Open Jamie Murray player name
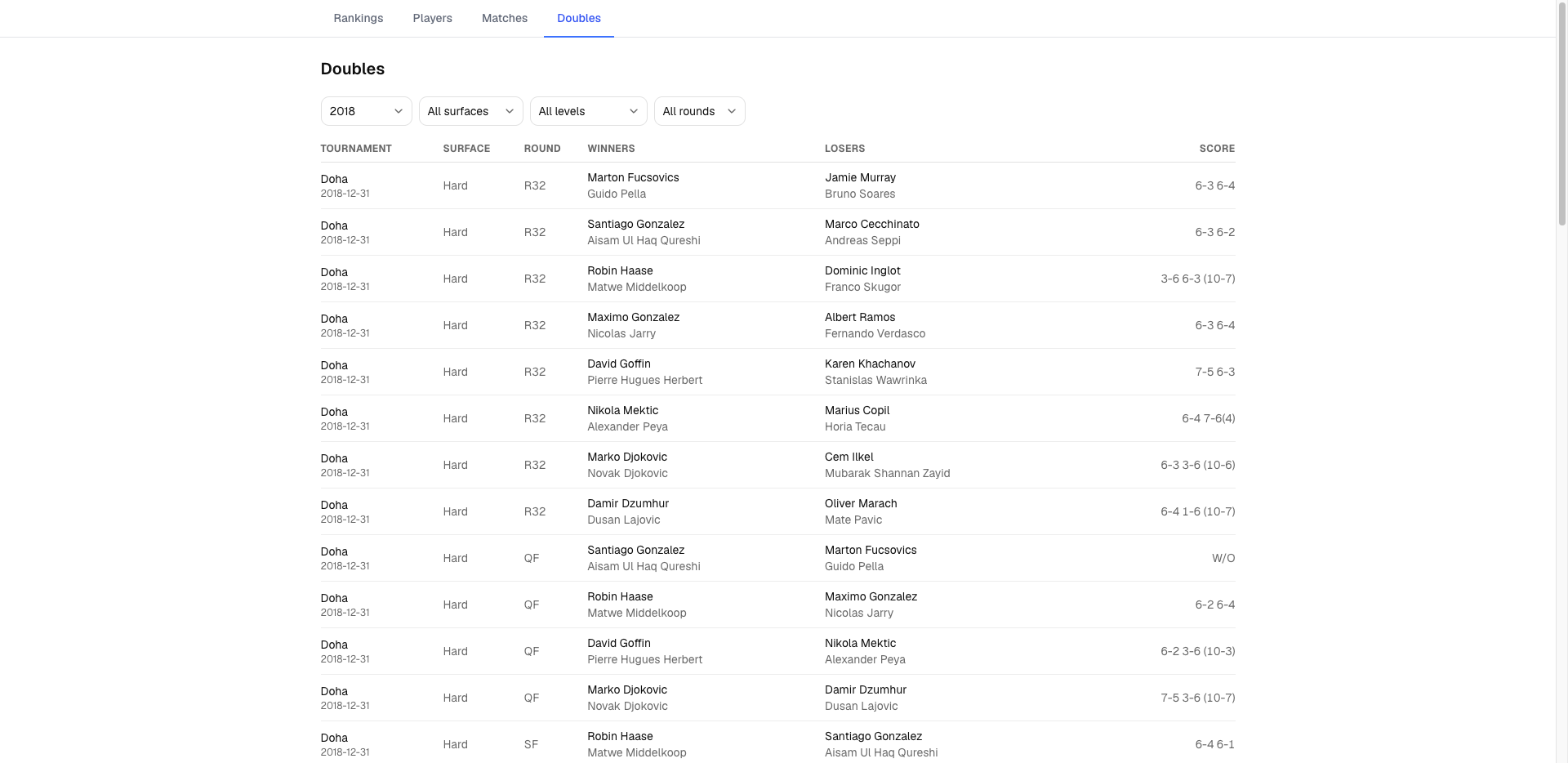The image size is (1568, 763). click(860, 177)
